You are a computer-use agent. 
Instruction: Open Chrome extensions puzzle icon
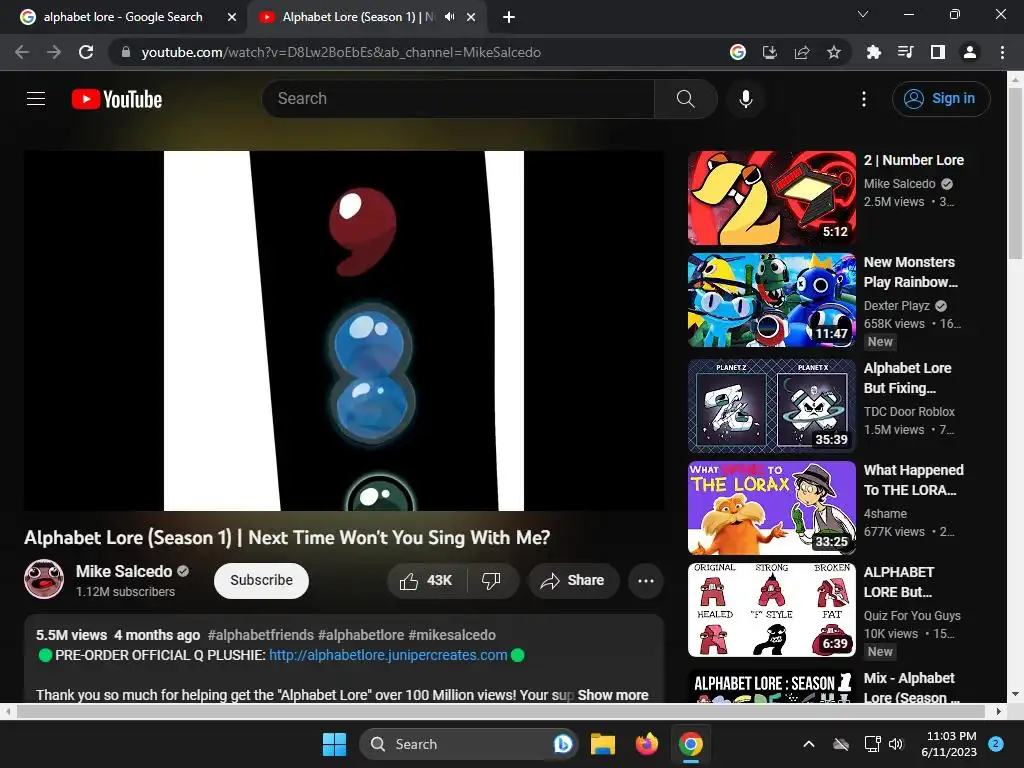click(x=873, y=52)
